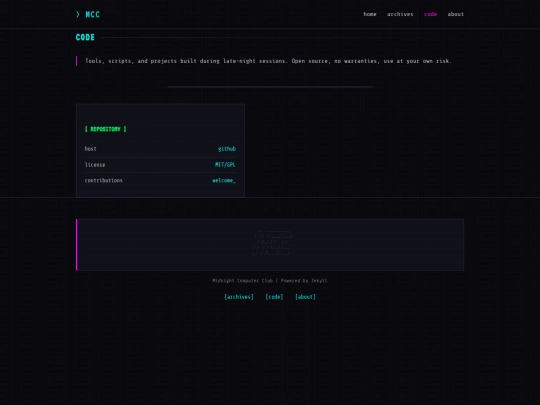This screenshot has height=405, width=540.
Task: Click the host row label
Action: [x=91, y=149]
